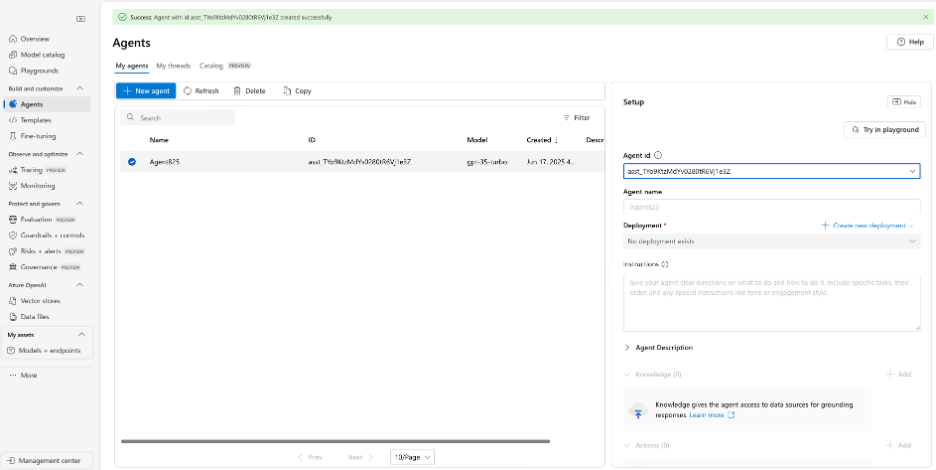Switch to Catalog preview tab
This screenshot has width=936, height=470.
[x=225, y=66]
